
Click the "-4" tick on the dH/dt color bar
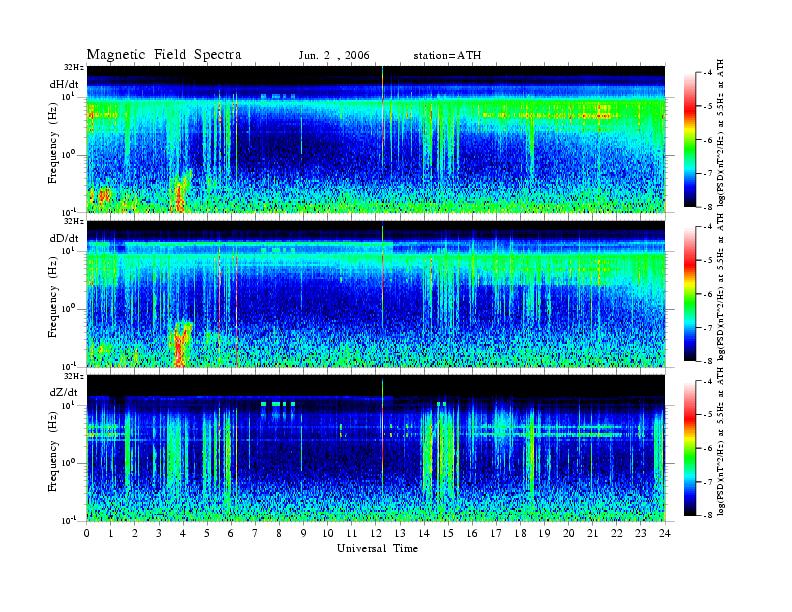(709, 73)
